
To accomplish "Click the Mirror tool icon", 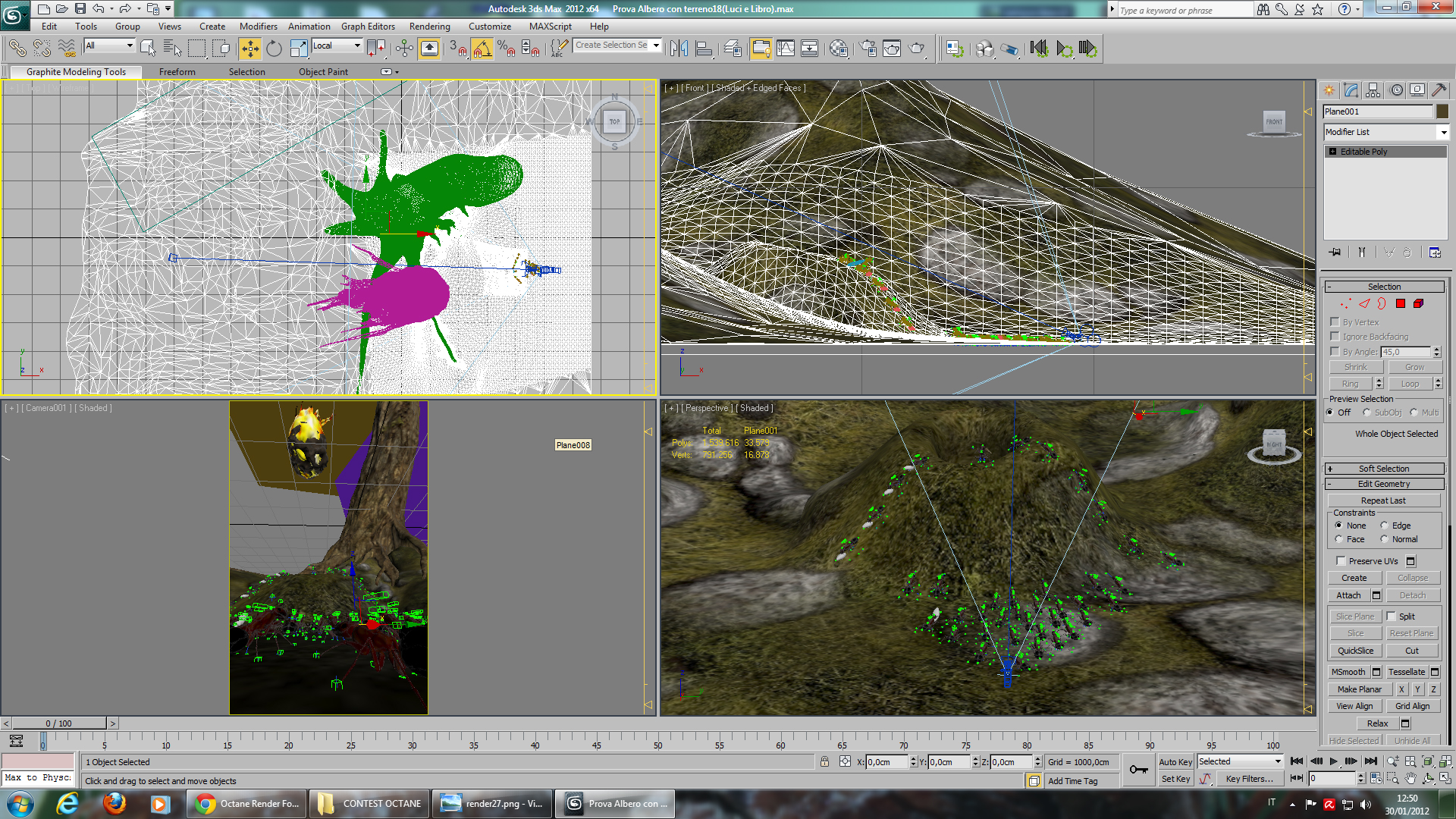I will pos(679,49).
